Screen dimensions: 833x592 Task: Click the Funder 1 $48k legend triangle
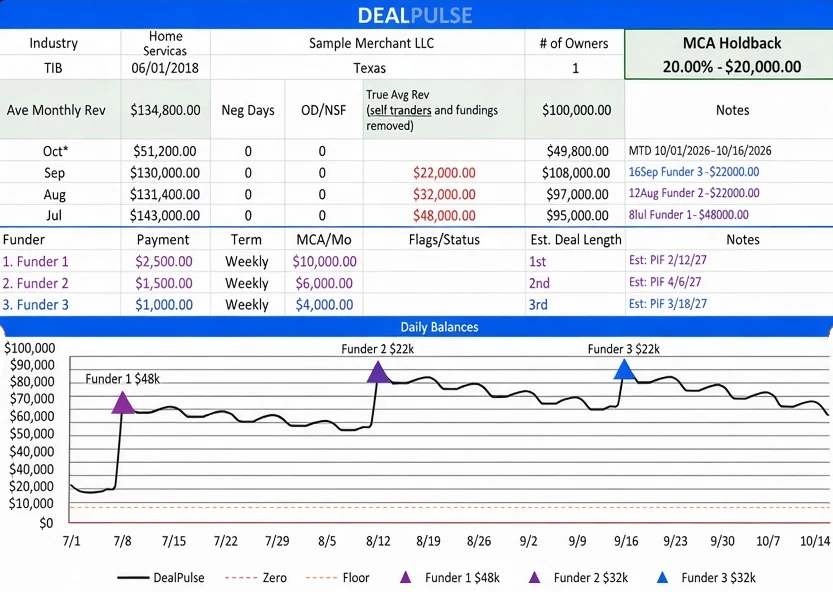click(405, 577)
